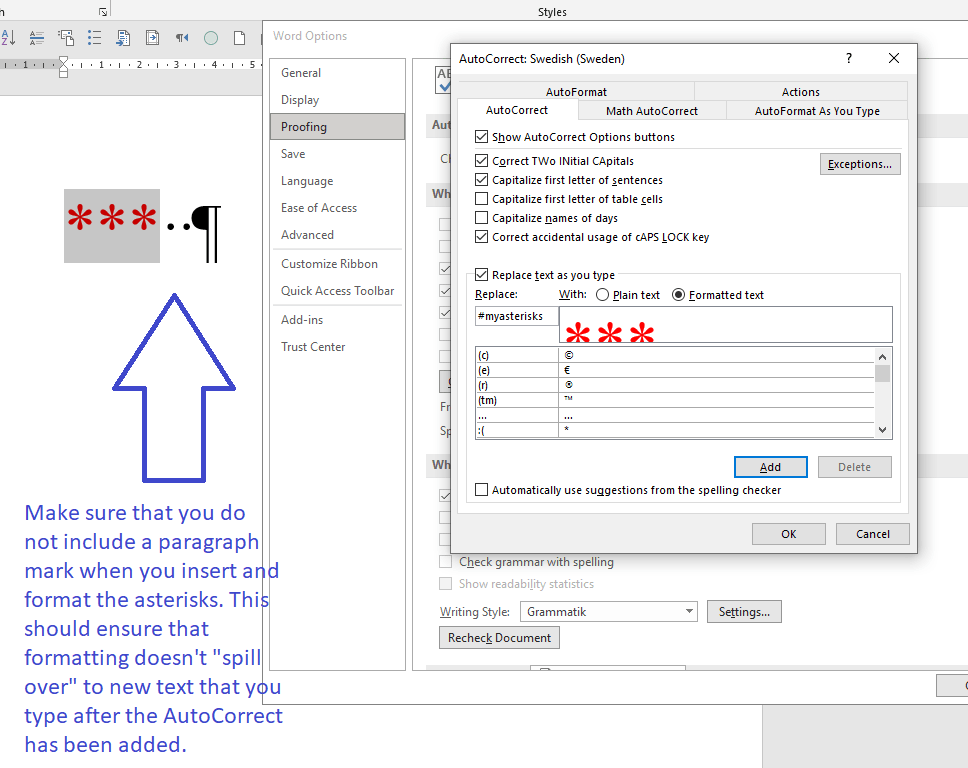The height and width of the screenshot is (768, 968).
Task: Click the Delete button
Action: (x=854, y=467)
